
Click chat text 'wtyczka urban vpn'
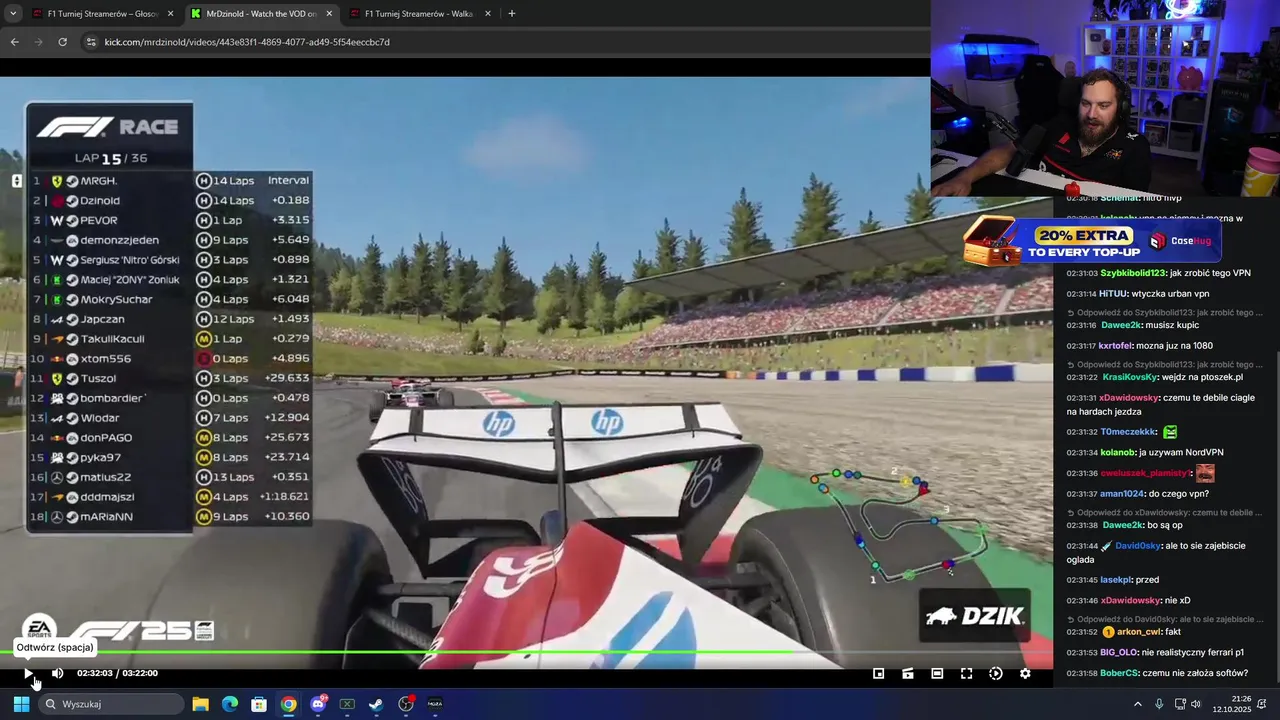1171,294
